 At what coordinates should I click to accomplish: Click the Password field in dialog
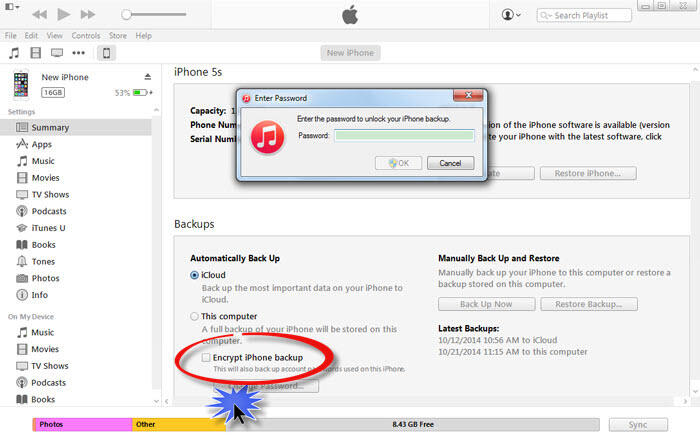click(404, 135)
